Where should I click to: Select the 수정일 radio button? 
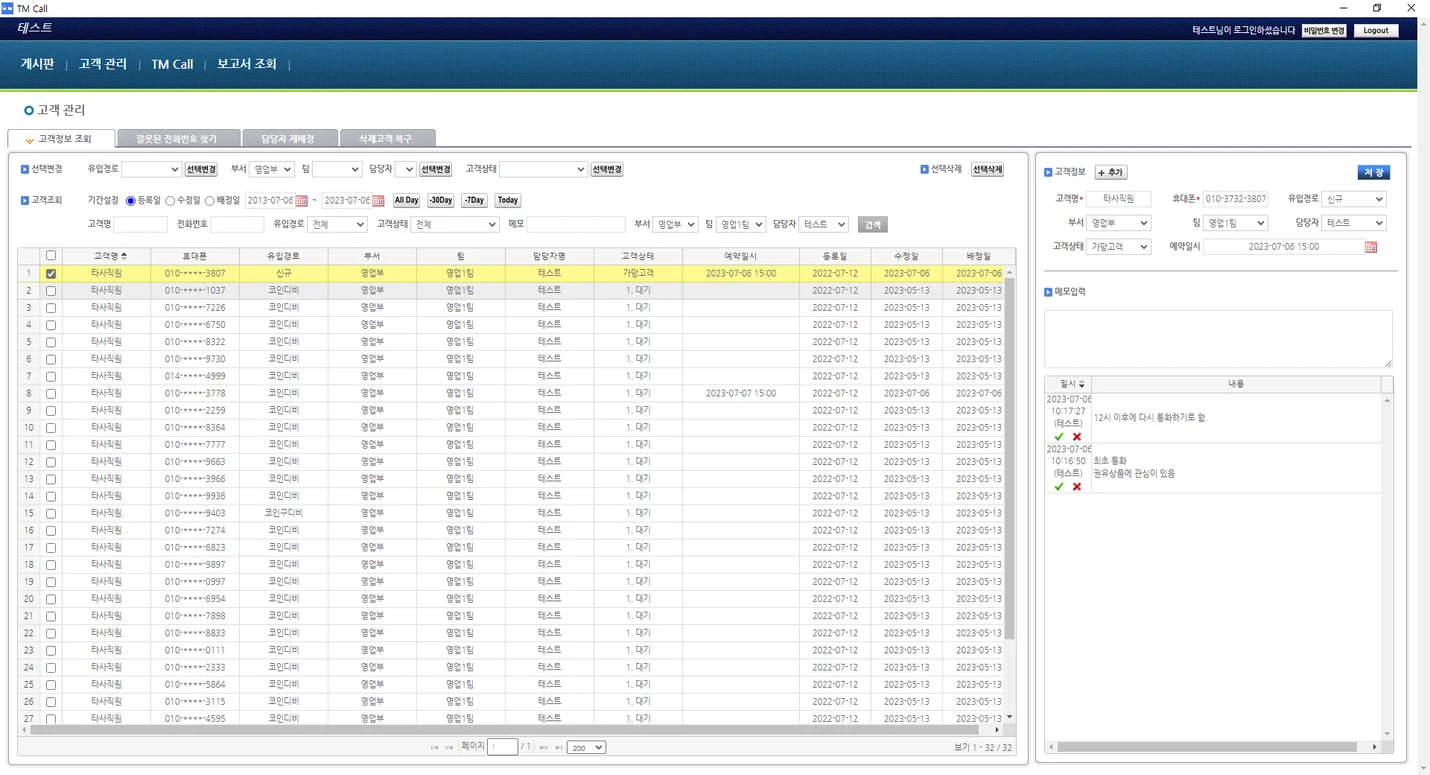coord(170,201)
